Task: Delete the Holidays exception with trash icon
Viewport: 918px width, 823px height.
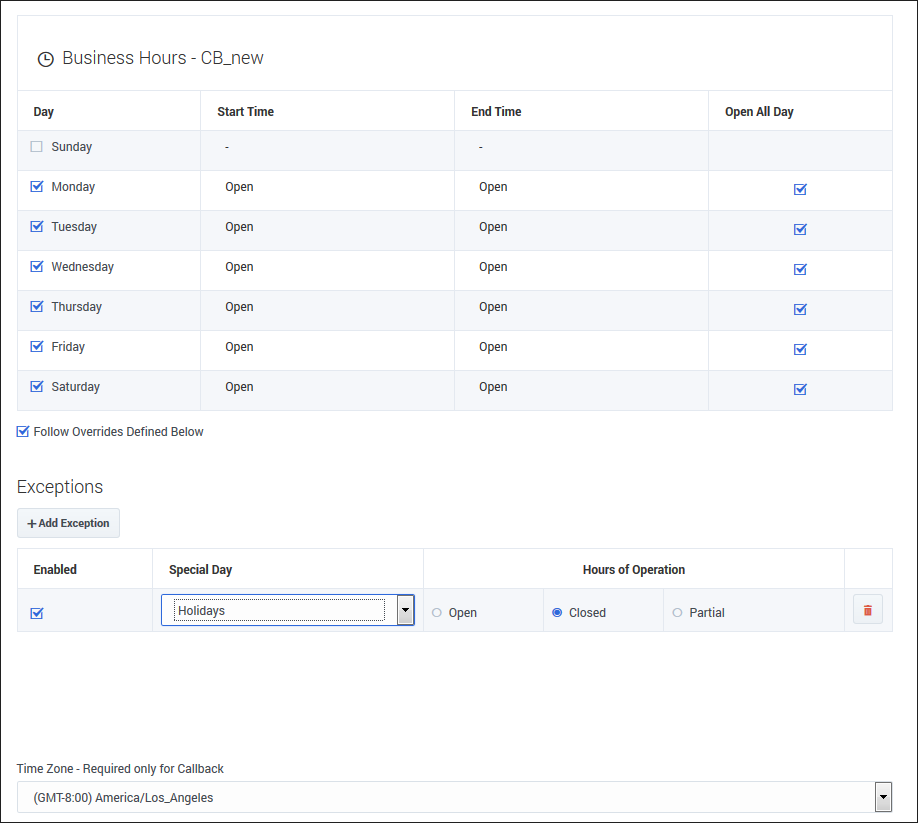Action: 867,610
